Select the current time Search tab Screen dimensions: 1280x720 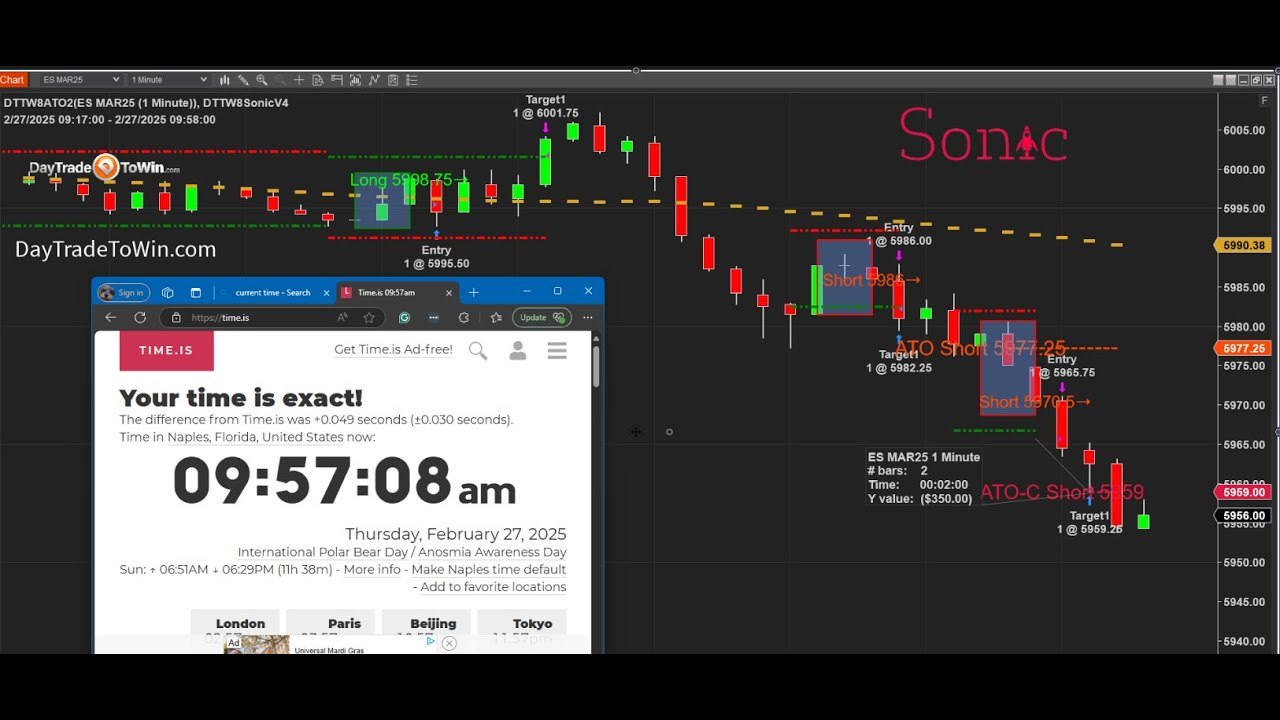tap(272, 293)
